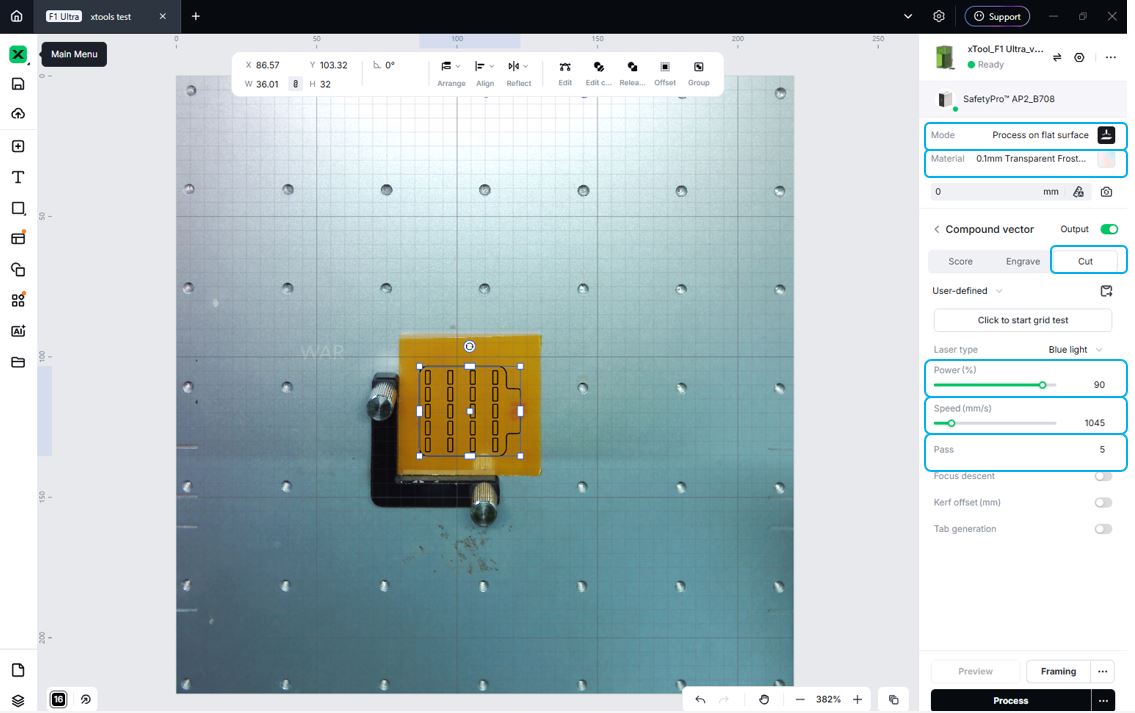The width and height of the screenshot is (1135, 713).
Task: Click the Edit nodes tool
Action: pos(565,72)
